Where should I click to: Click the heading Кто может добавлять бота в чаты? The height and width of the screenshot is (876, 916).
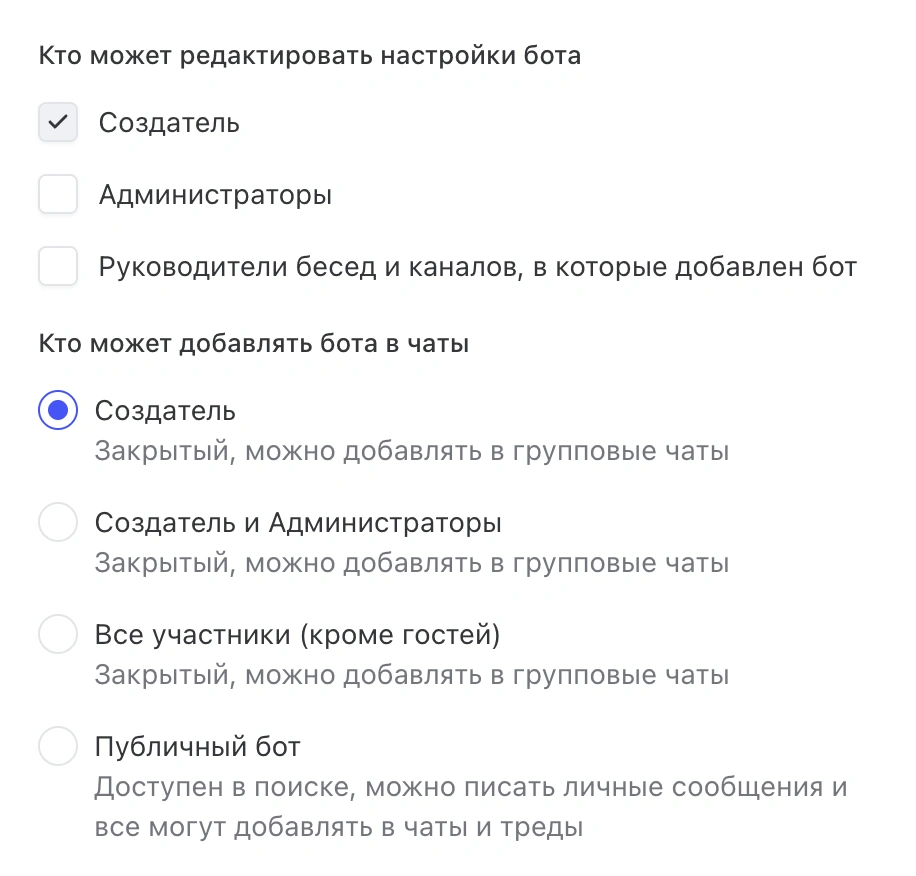tap(254, 344)
